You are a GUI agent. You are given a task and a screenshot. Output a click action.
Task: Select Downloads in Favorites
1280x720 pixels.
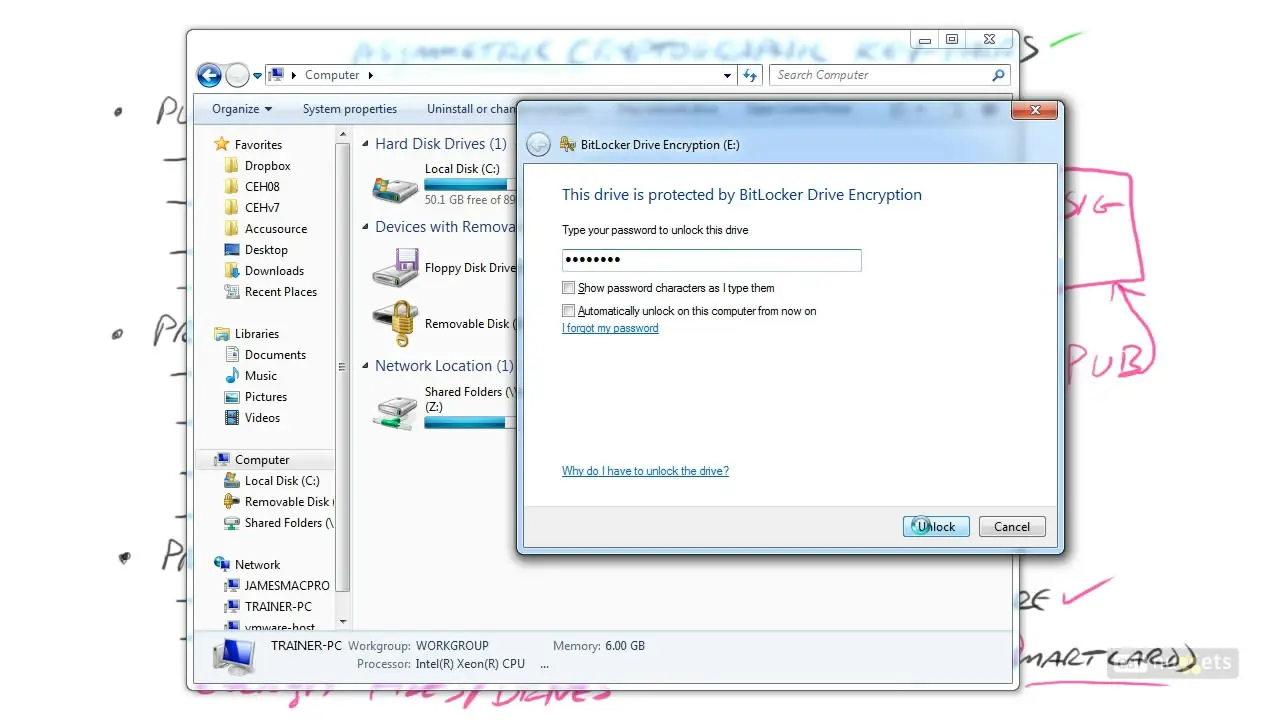[274, 271]
